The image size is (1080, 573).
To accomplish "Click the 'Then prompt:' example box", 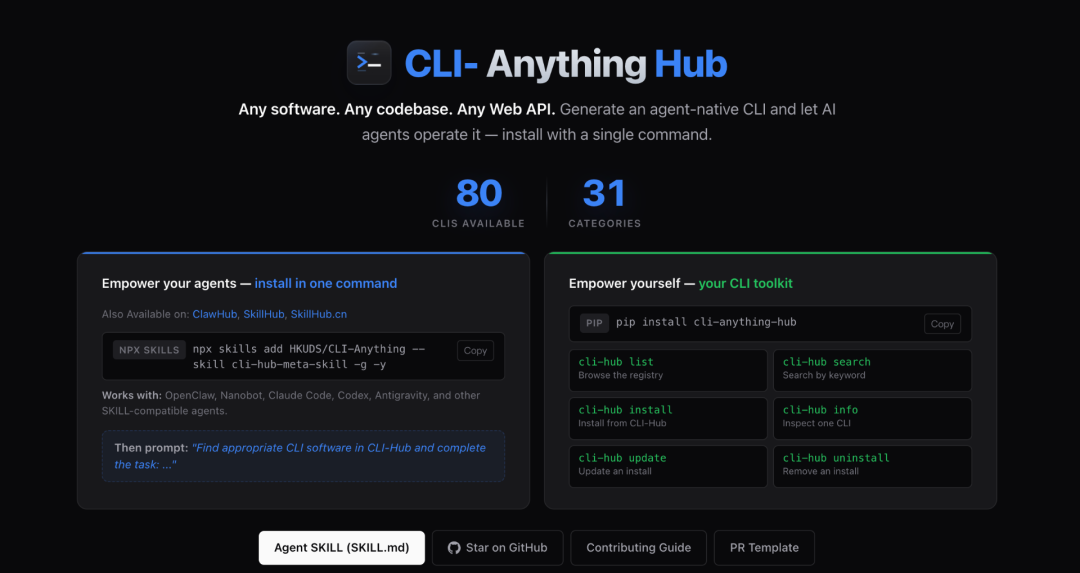I will (x=303, y=456).
